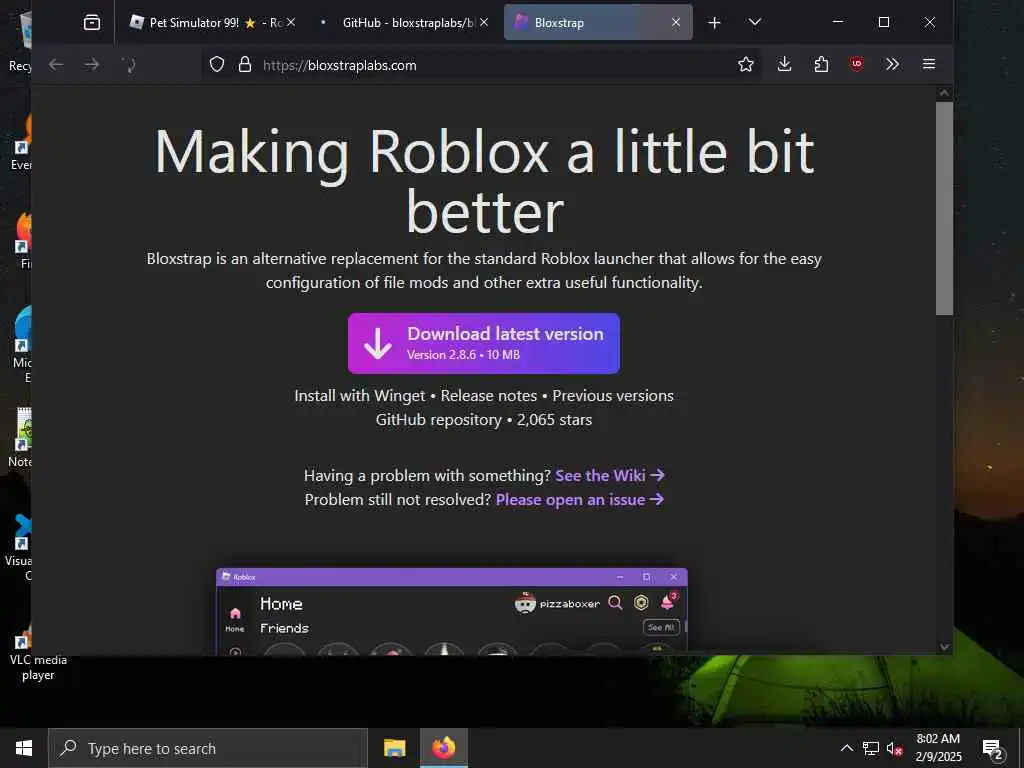The height and width of the screenshot is (768, 1024).
Task: Open tracking protection shield icon
Action: coord(217,64)
